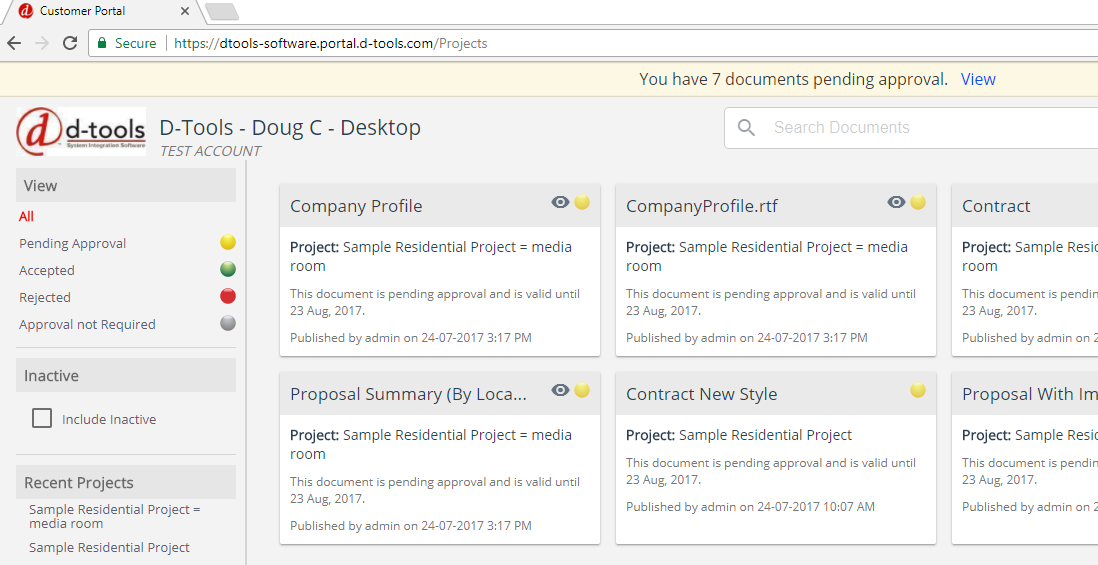The width and height of the screenshot is (1098, 565).
Task: Click Project line on Contract New Style card
Action: pyautogui.click(x=739, y=435)
